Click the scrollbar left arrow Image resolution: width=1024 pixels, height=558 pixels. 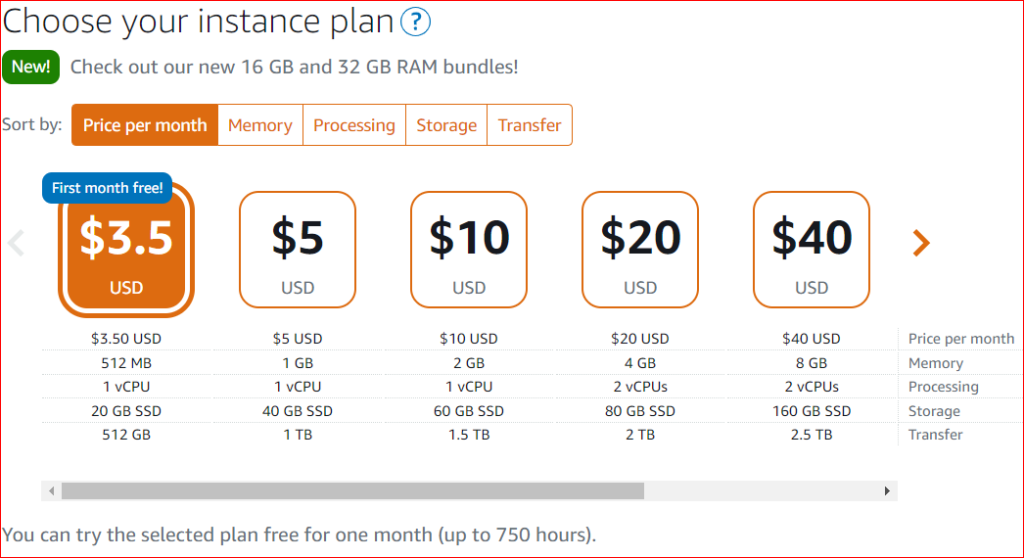tap(51, 491)
